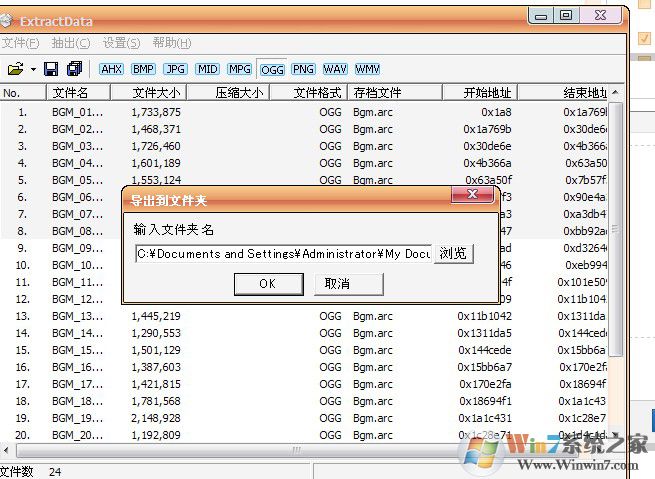The width and height of the screenshot is (655, 479).
Task: Open the 帮助(H) menu
Action: [x=172, y=43]
